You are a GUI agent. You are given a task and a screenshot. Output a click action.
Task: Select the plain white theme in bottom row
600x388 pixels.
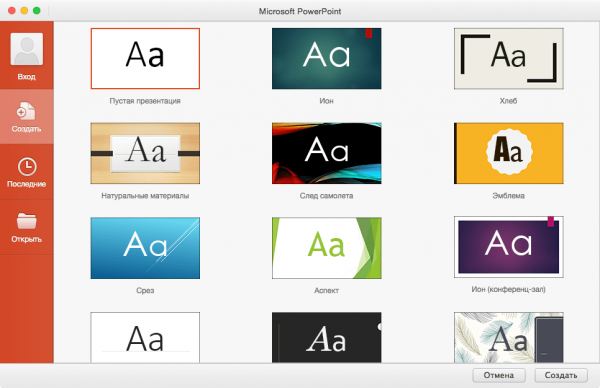pyautogui.click(x=145, y=337)
